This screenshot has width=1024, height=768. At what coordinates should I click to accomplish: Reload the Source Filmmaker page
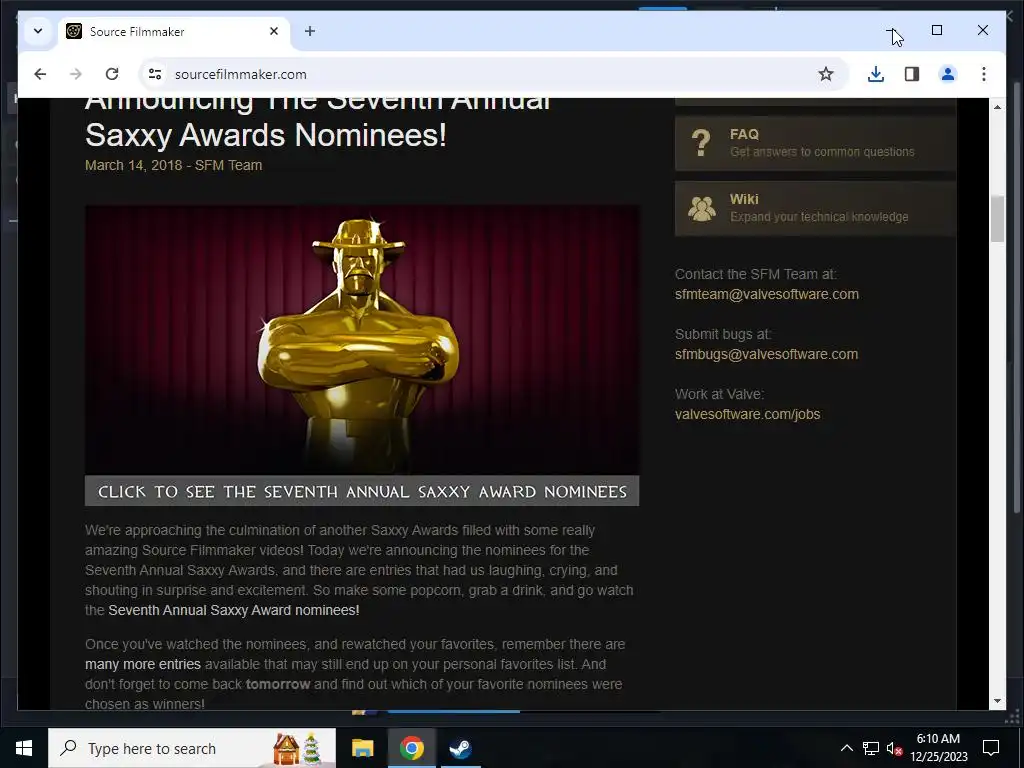coord(112,74)
